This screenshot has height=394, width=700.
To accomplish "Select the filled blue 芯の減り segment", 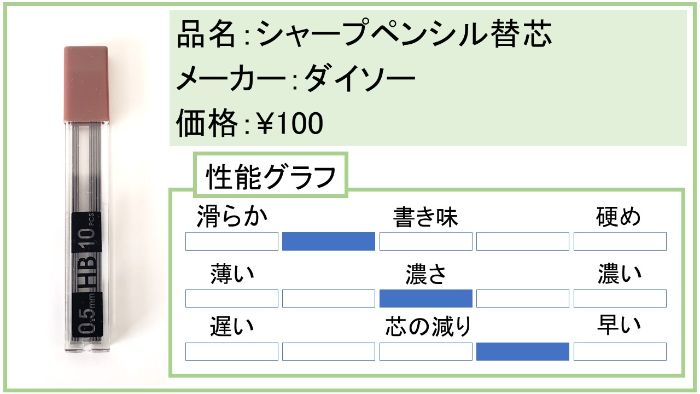I will (523, 352).
